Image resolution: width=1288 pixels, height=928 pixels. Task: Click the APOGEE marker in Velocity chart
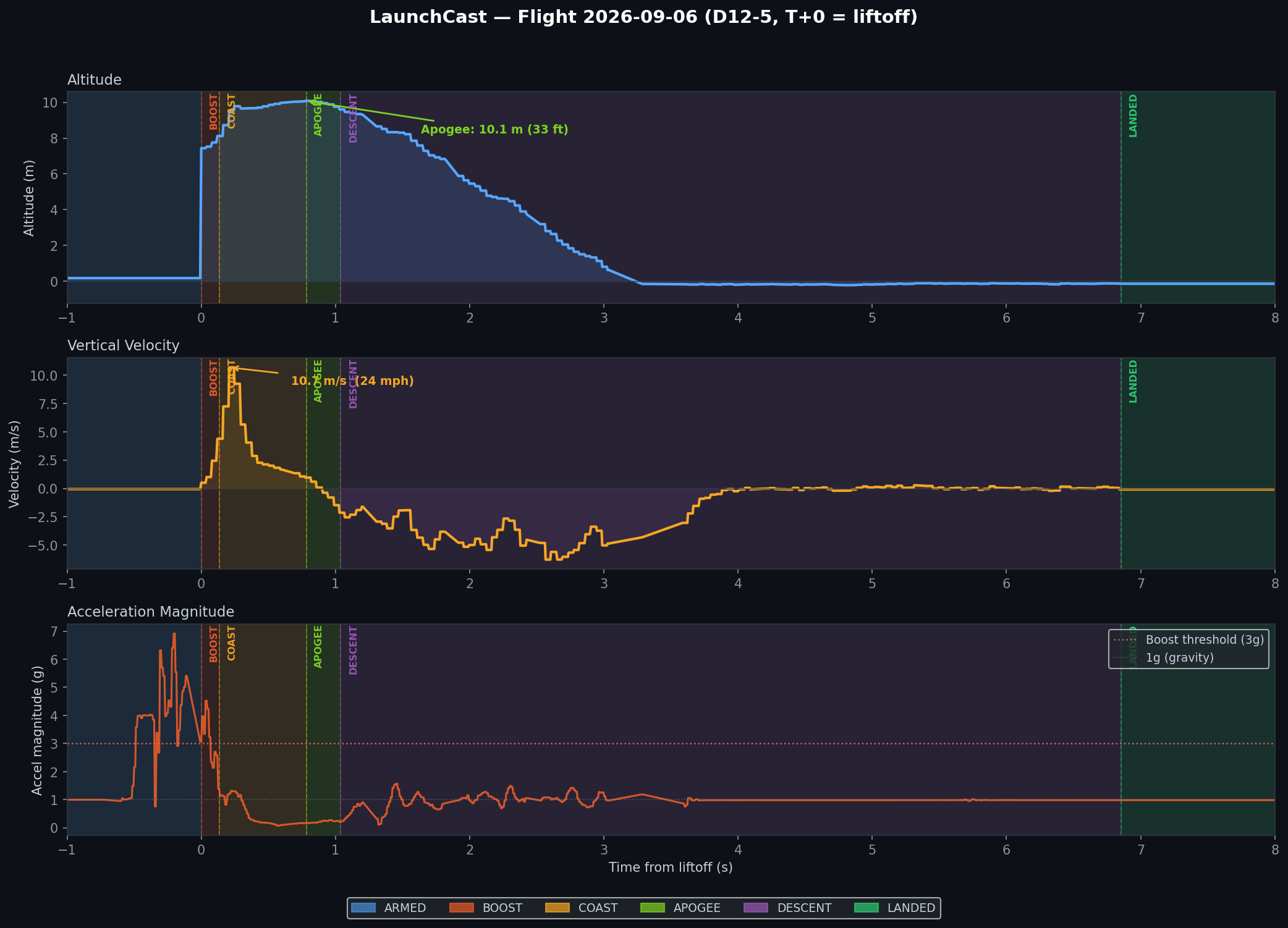tap(318, 381)
